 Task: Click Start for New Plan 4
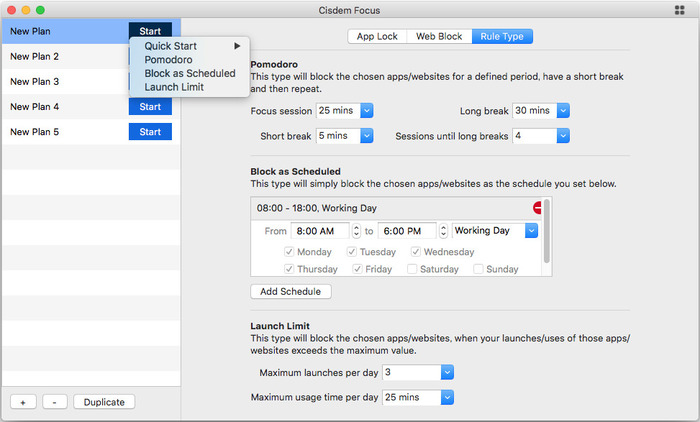click(150, 107)
